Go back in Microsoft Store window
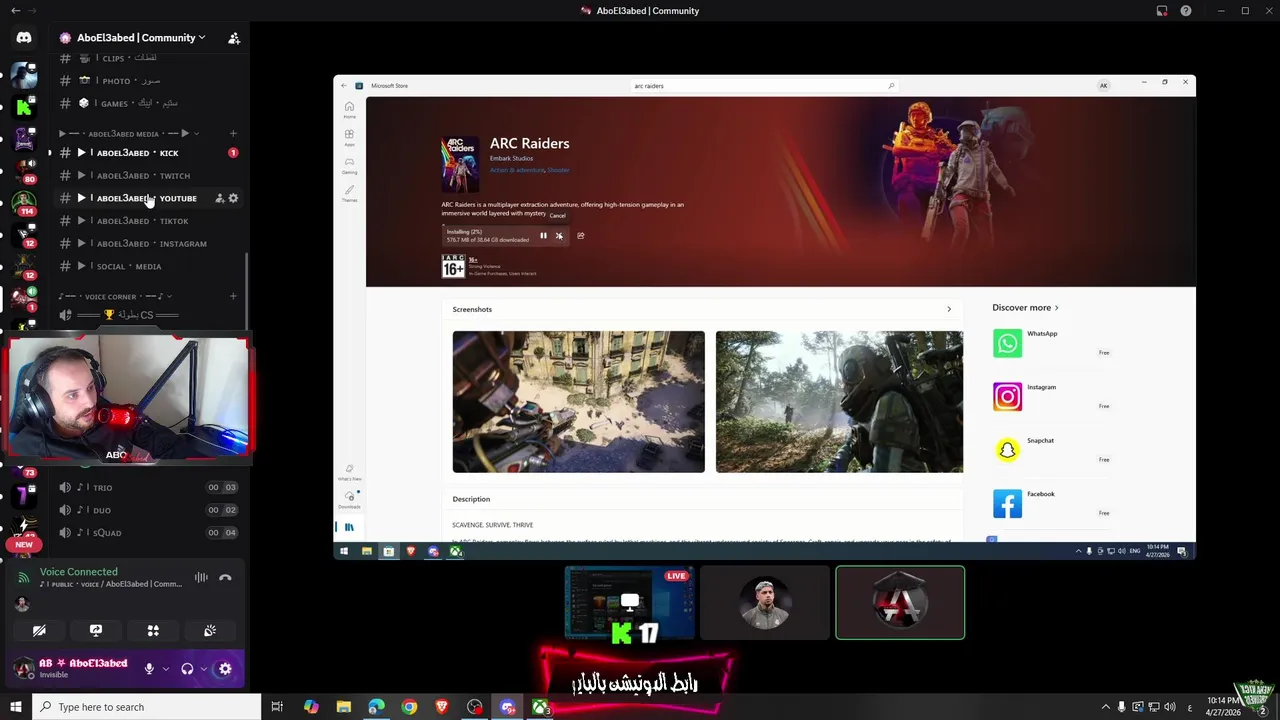The image size is (1280, 720). 344,86
